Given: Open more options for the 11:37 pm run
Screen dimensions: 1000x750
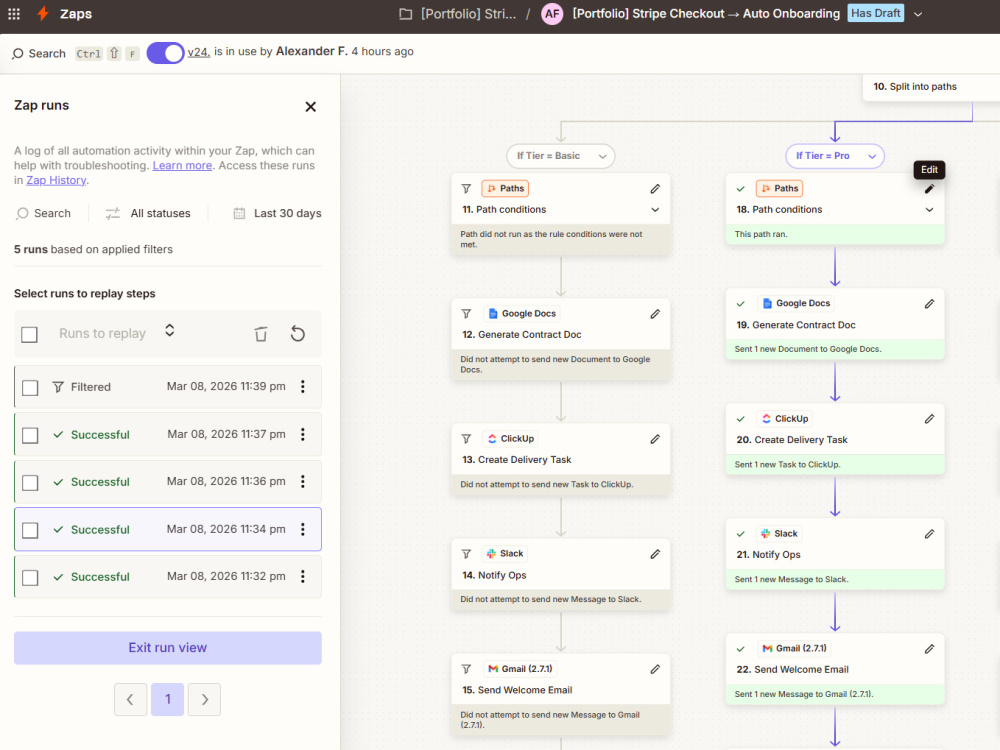Looking at the screenshot, I should pyautogui.click(x=303, y=434).
